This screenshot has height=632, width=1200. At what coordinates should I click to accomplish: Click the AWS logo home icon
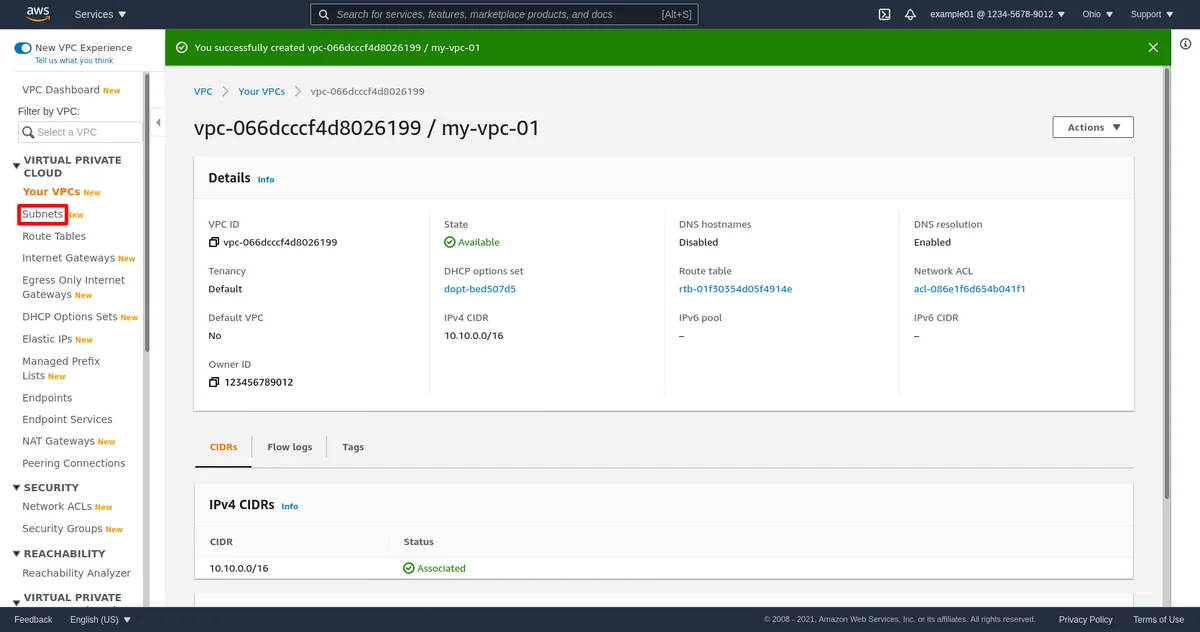(38, 14)
